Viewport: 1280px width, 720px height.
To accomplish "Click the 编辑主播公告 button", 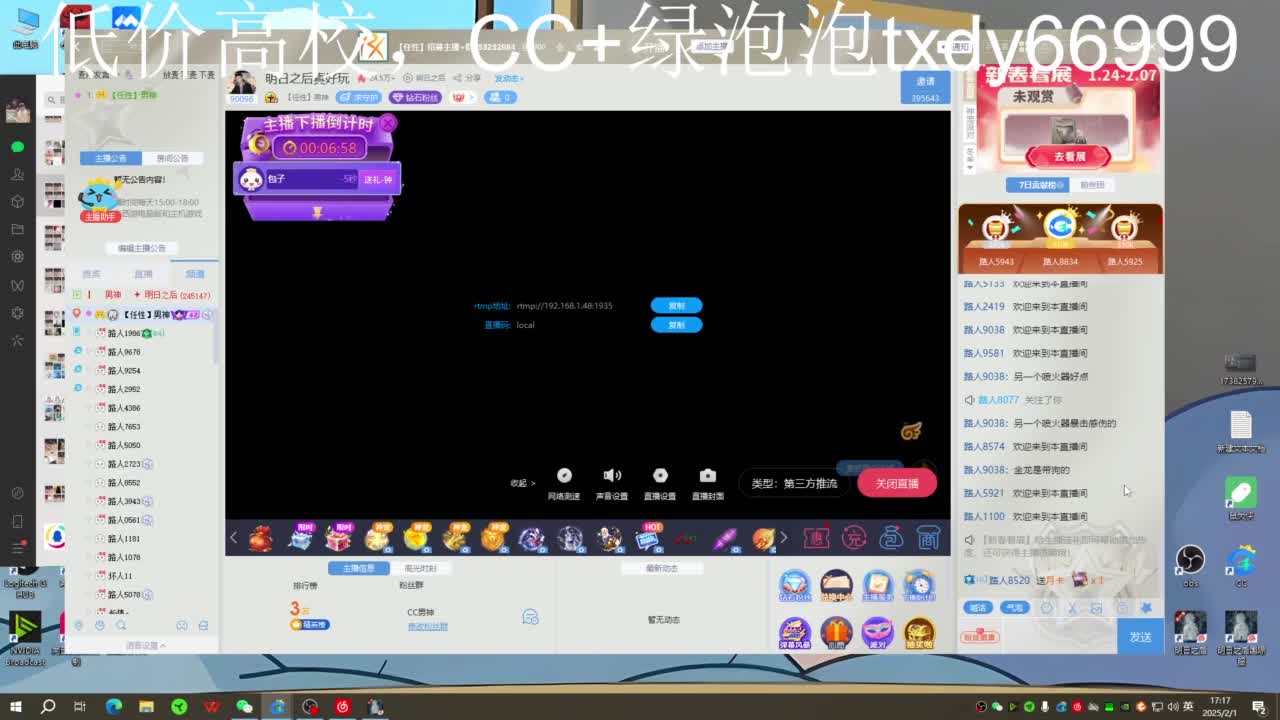I will click(x=142, y=248).
